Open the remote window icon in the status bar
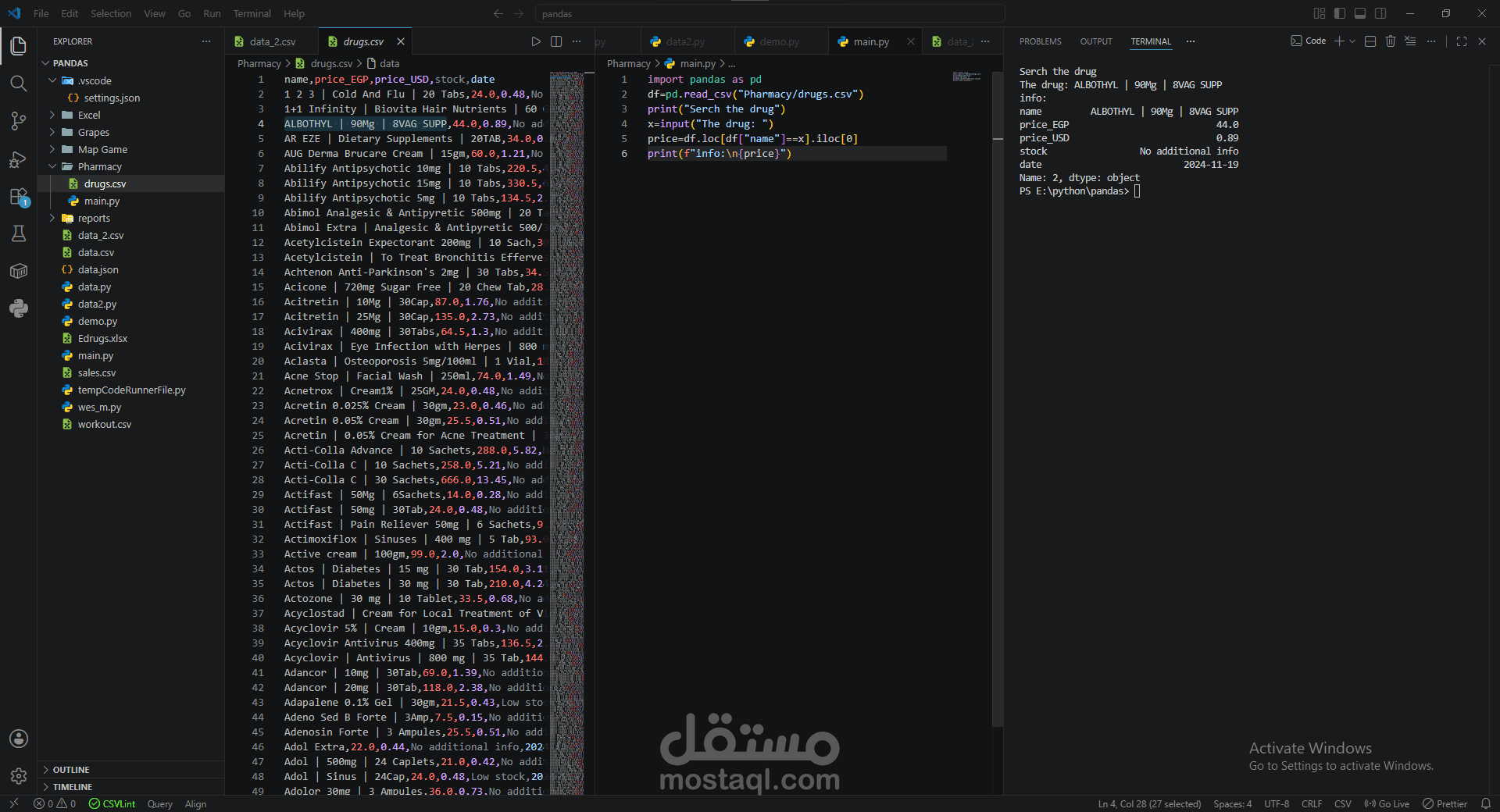Screen dimensions: 1500x812 (14, 804)
